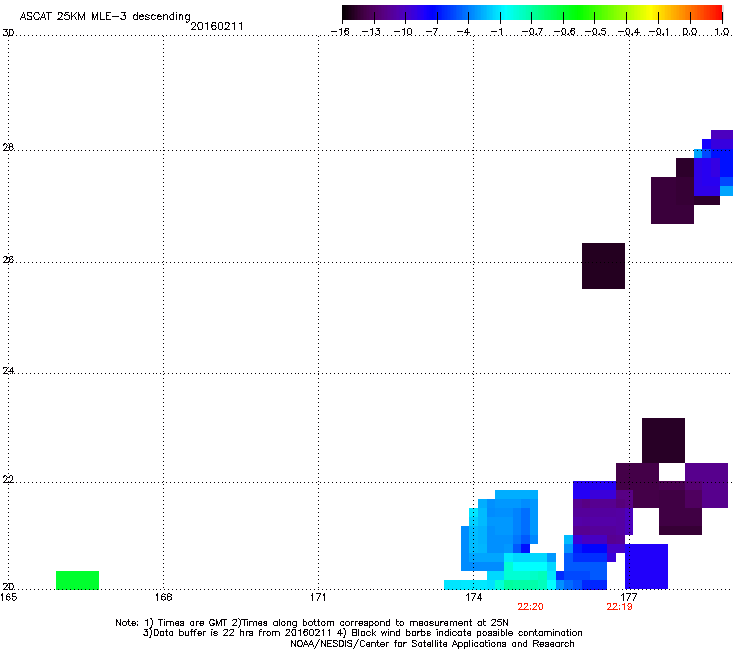740x650 pixels.
Task: Click the date label 20160211
Action: 217,26
